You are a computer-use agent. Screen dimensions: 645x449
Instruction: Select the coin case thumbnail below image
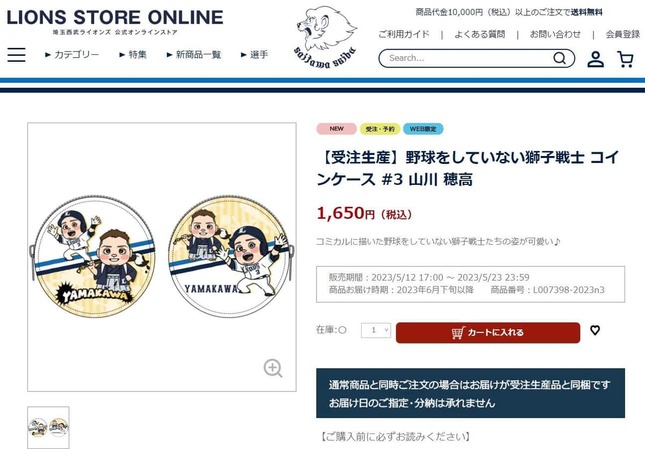coord(49,427)
